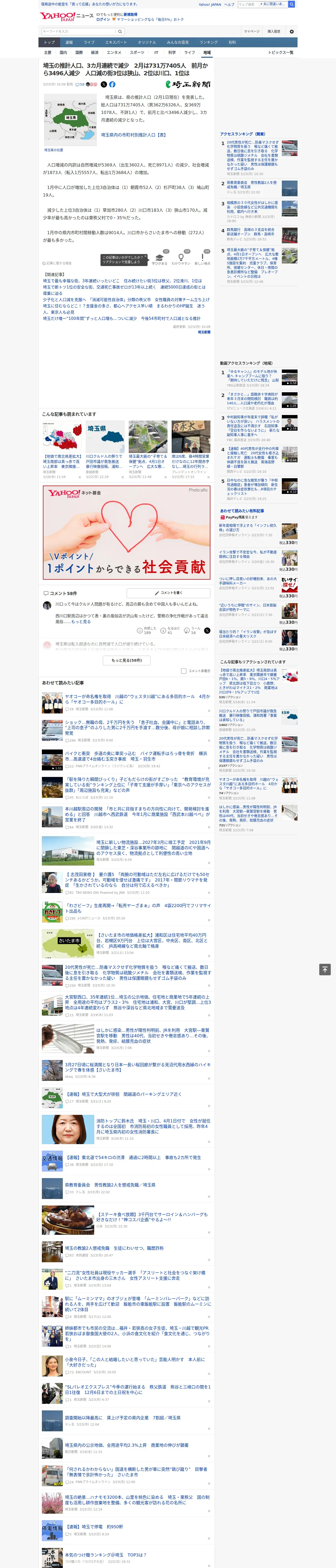Open the Saitama prefecture map image
336x1568 pixels.
click(x=70, y=120)
